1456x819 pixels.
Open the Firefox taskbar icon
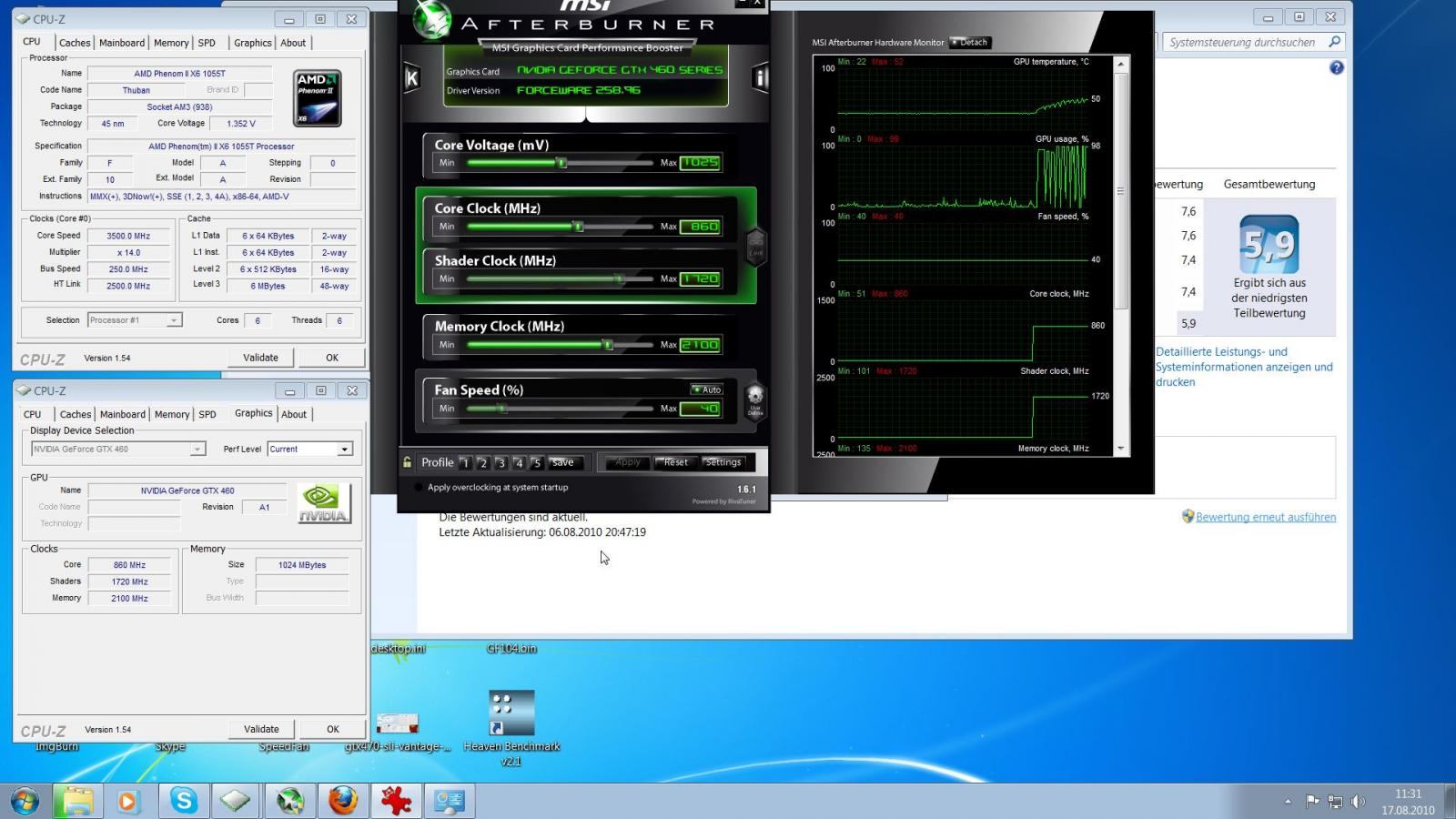coord(343,801)
